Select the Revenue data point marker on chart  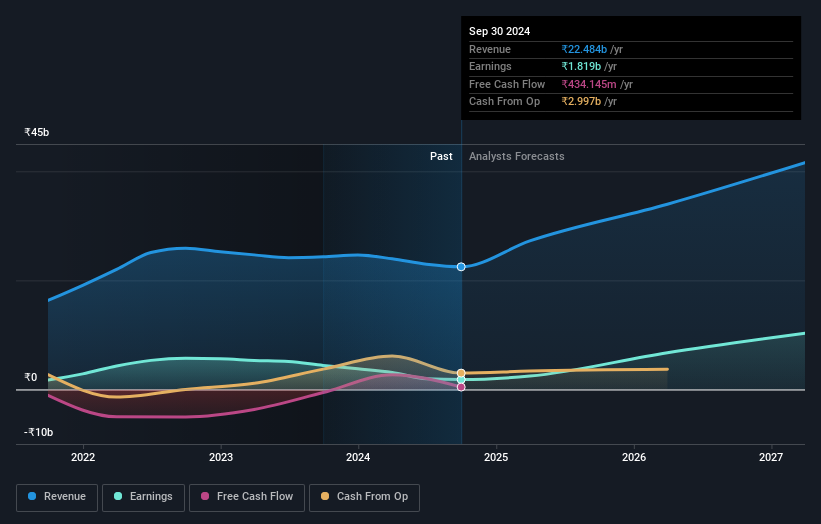[461, 267]
